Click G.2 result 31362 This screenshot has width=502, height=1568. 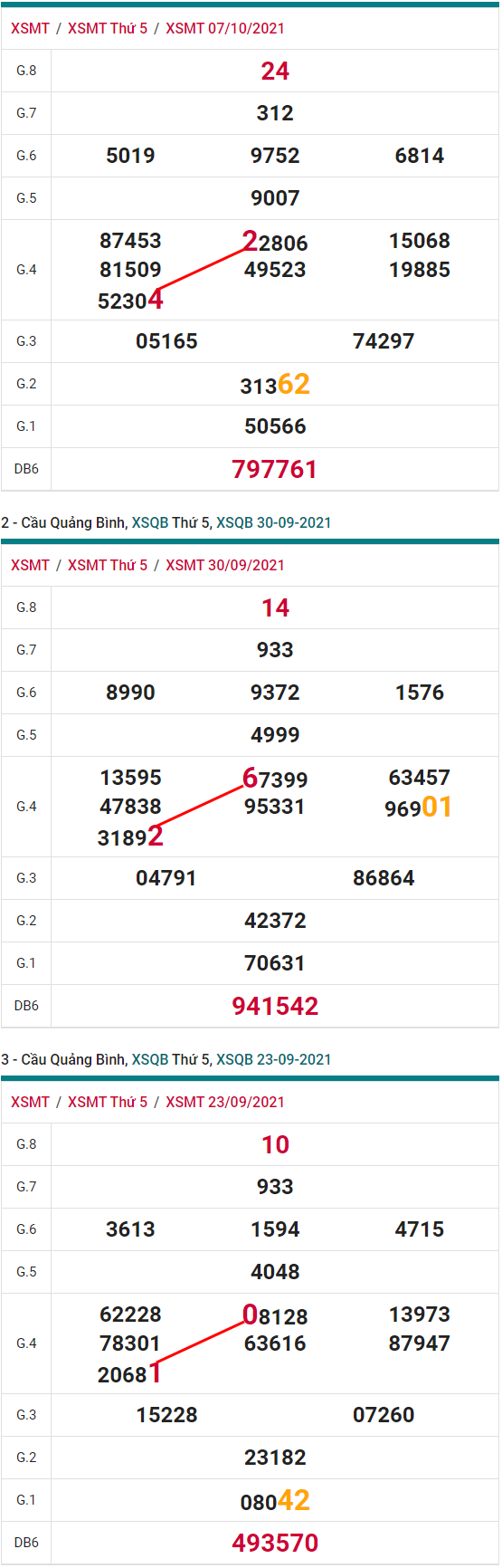pyautogui.click(x=275, y=385)
